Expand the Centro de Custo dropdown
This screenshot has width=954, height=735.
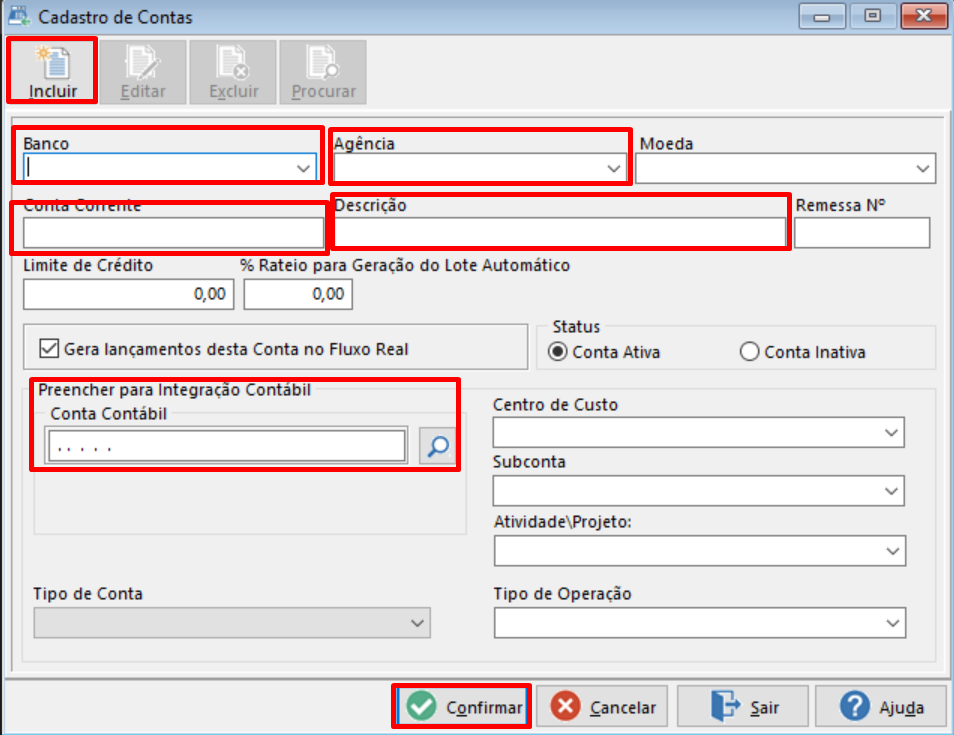click(x=891, y=433)
